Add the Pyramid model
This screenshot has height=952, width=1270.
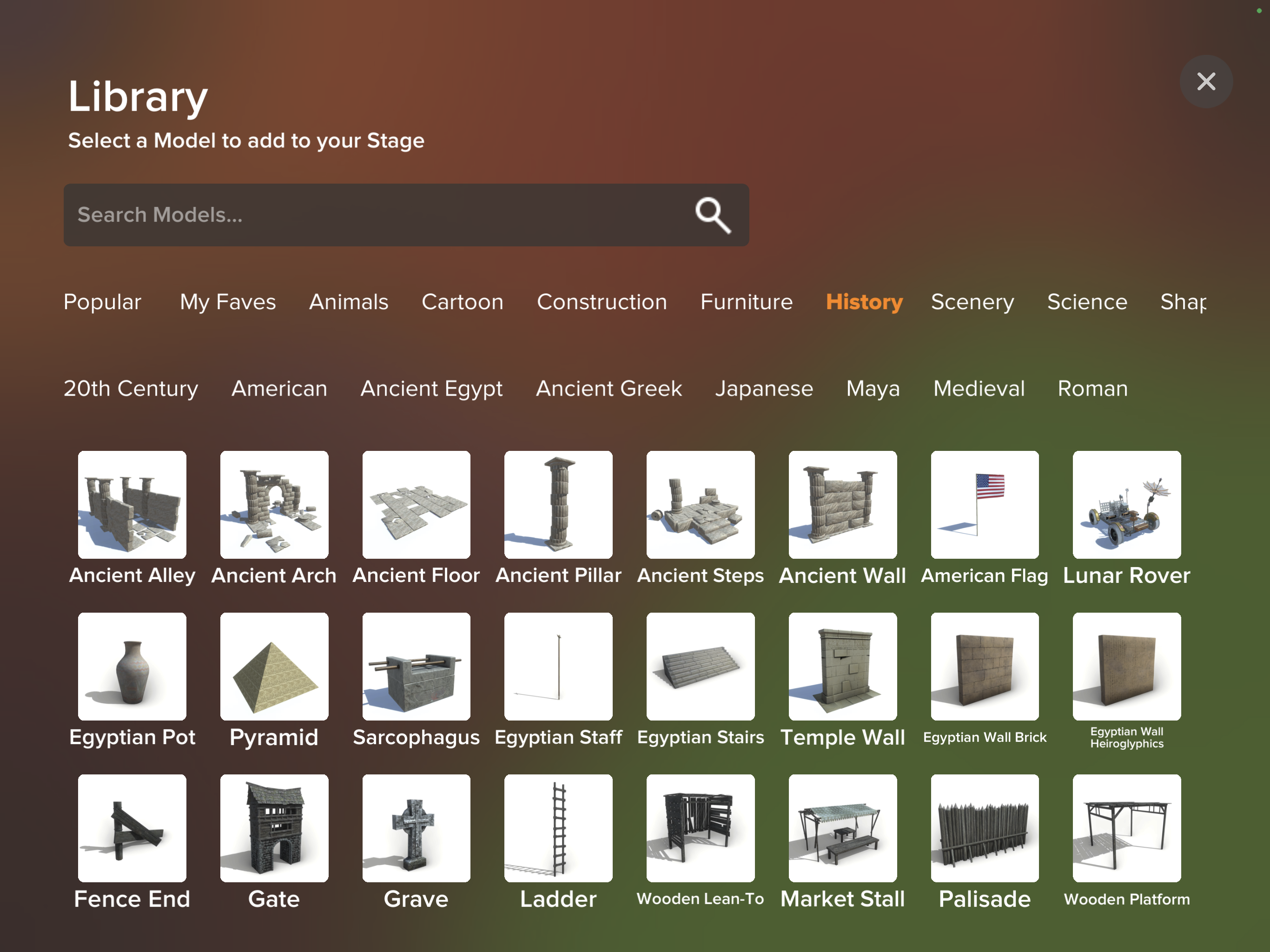coord(274,666)
